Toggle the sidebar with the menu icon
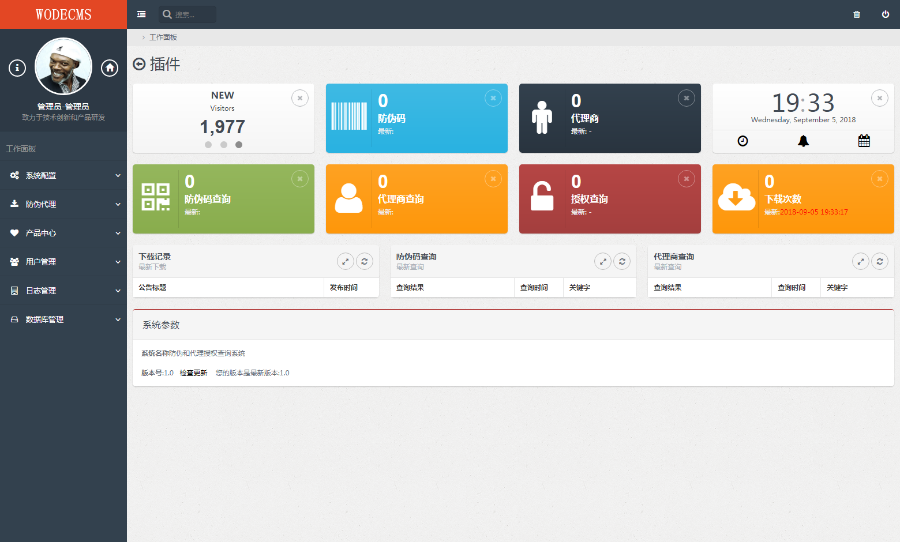 pos(141,14)
